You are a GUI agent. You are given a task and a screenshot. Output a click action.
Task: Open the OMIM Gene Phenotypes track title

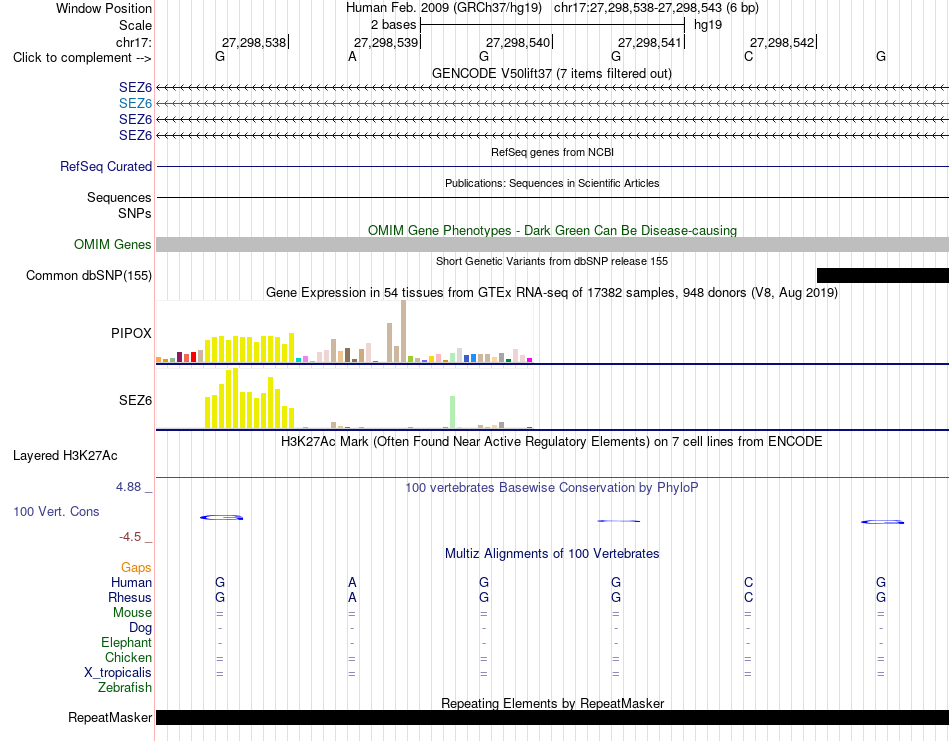pos(552,230)
